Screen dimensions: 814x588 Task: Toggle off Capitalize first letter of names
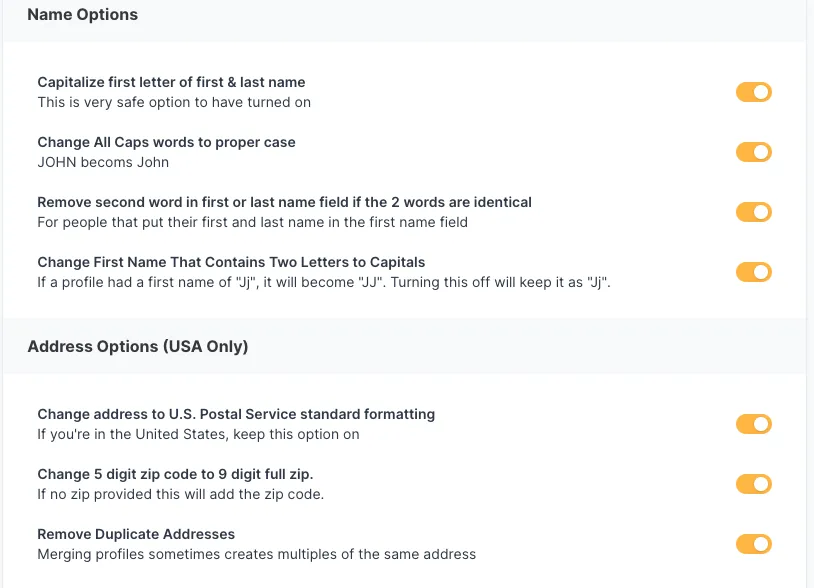tap(754, 93)
